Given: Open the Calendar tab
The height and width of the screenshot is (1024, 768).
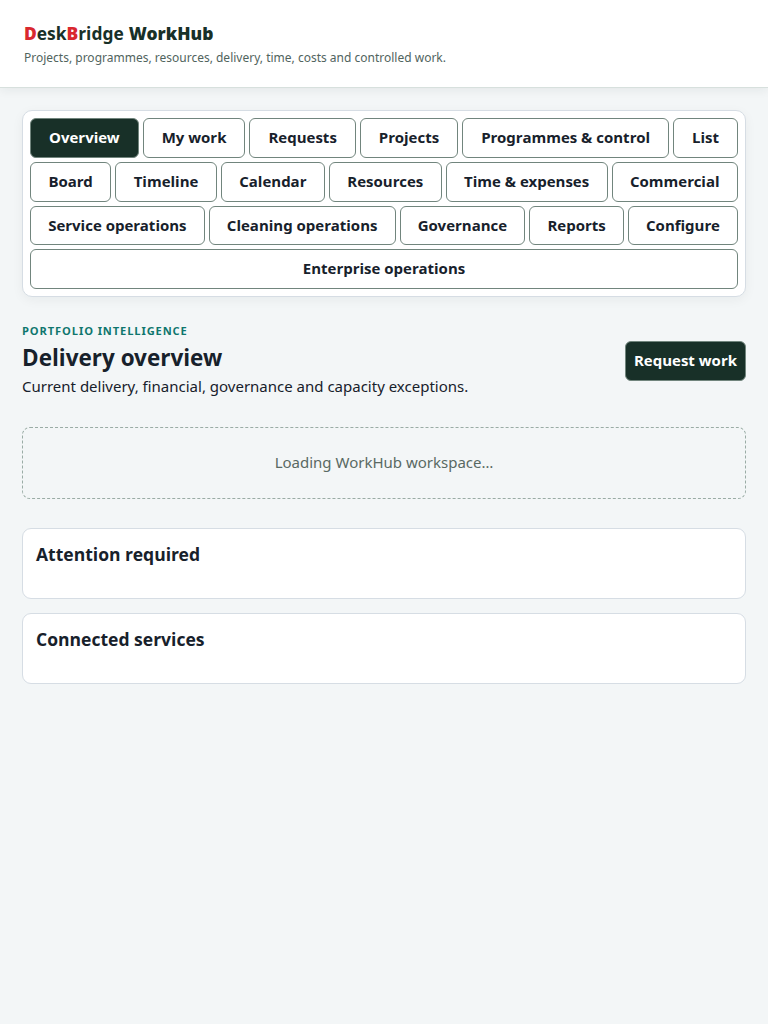Looking at the screenshot, I should tap(273, 182).
